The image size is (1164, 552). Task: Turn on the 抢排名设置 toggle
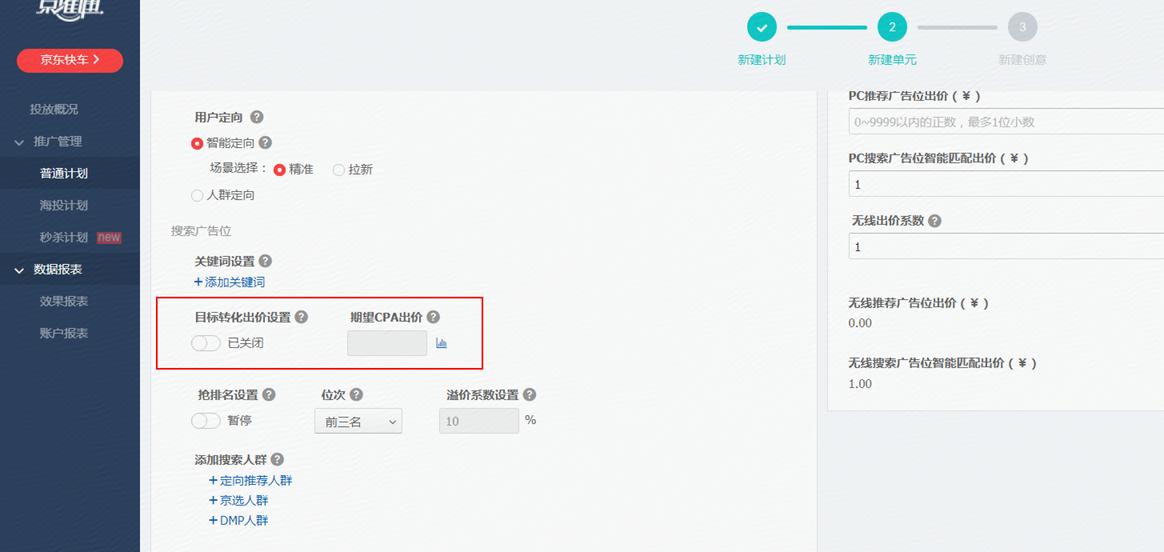point(206,421)
